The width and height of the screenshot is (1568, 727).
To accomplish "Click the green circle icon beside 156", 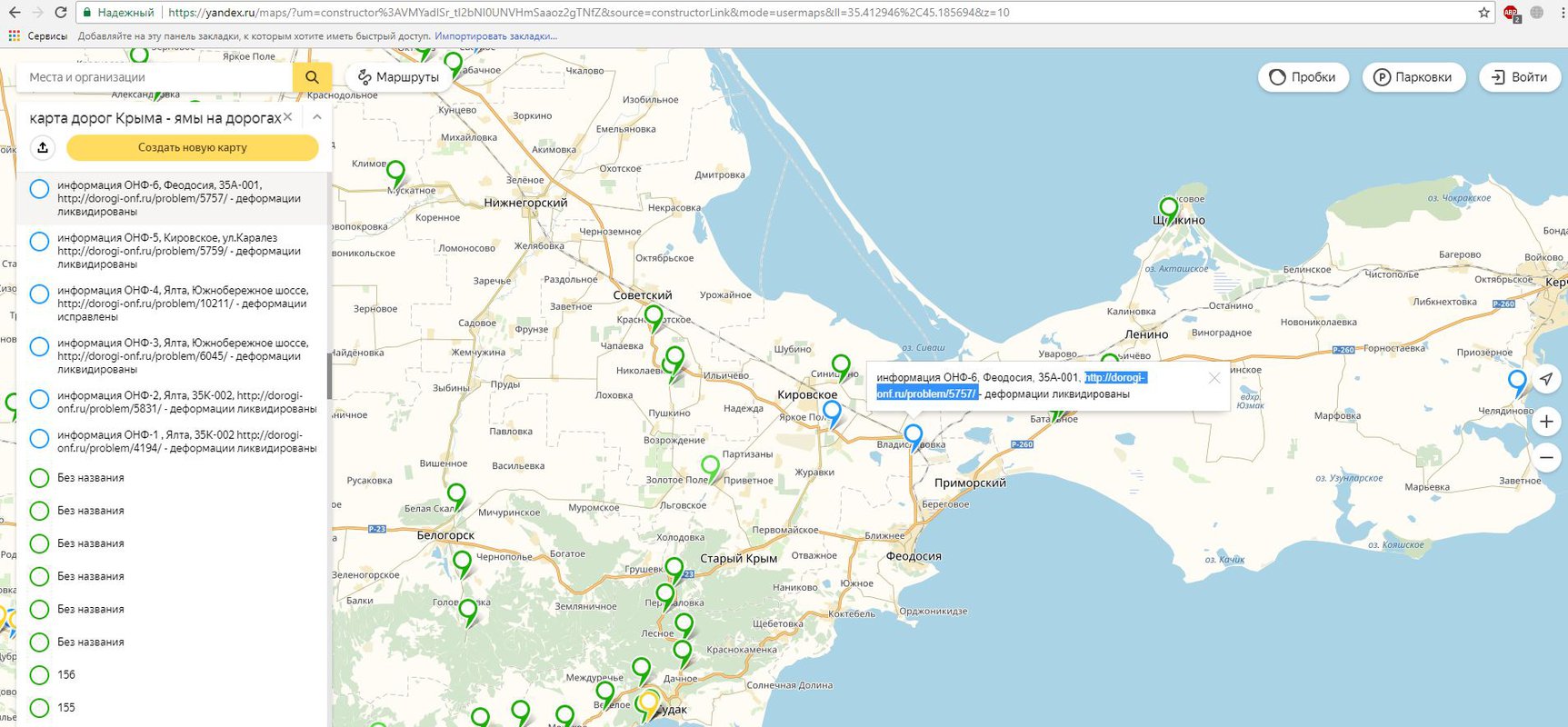I will [39, 675].
